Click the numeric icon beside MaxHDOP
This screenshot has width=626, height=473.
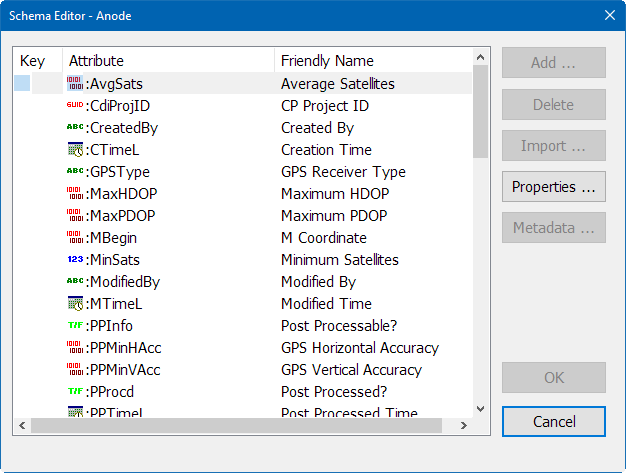tap(75, 193)
